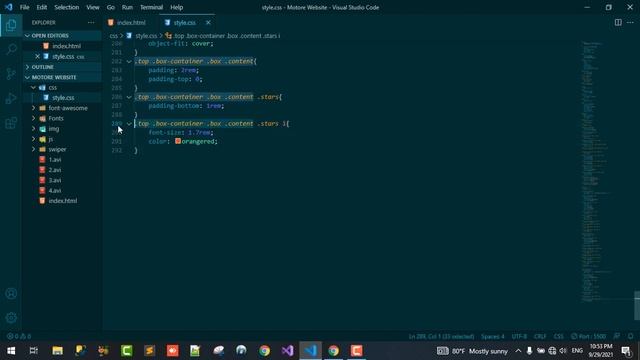The height and width of the screenshot is (360, 640).
Task: Switch to the style.css tab
Action: [184, 22]
